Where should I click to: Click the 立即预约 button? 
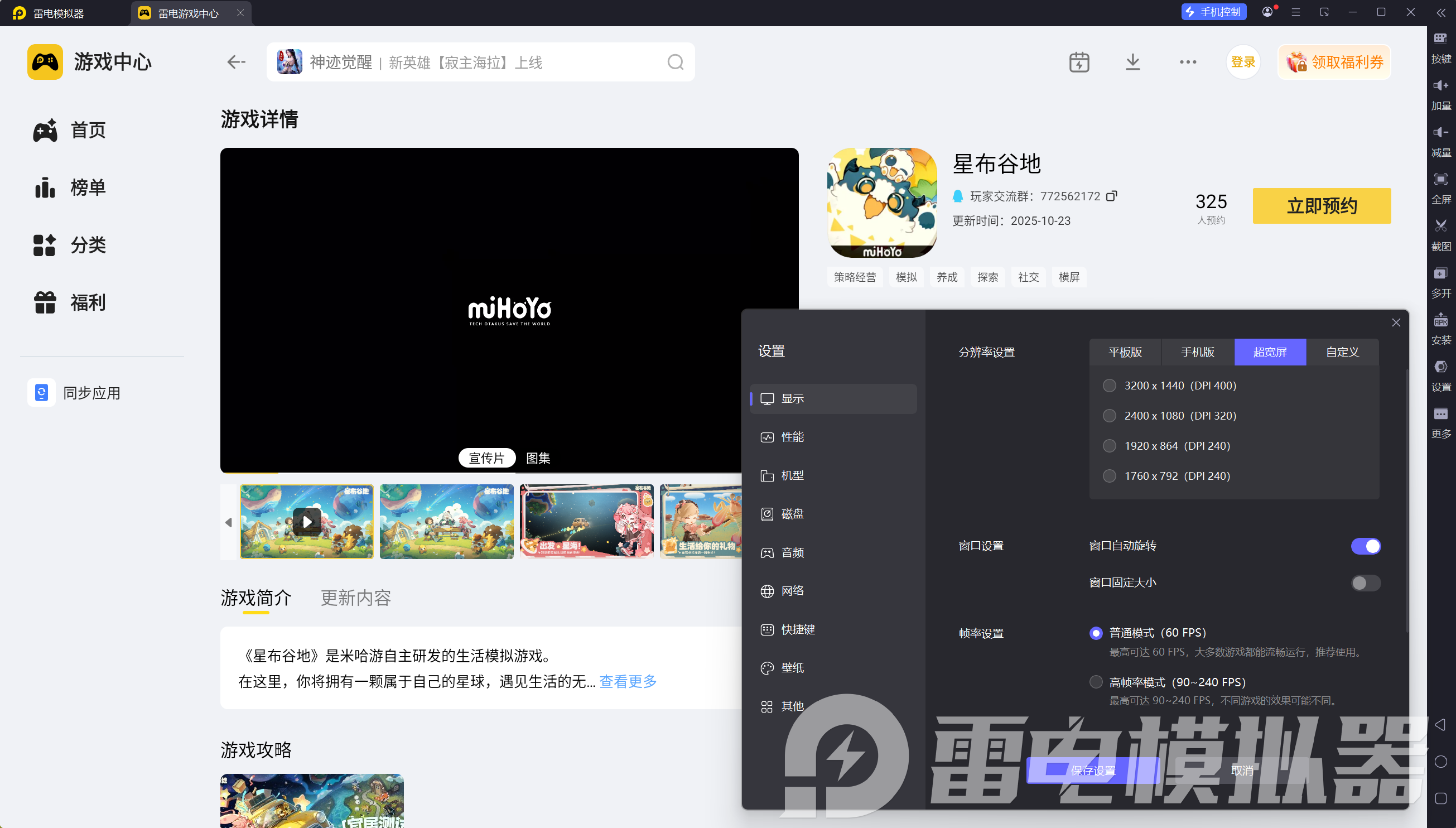pyautogui.click(x=1321, y=206)
